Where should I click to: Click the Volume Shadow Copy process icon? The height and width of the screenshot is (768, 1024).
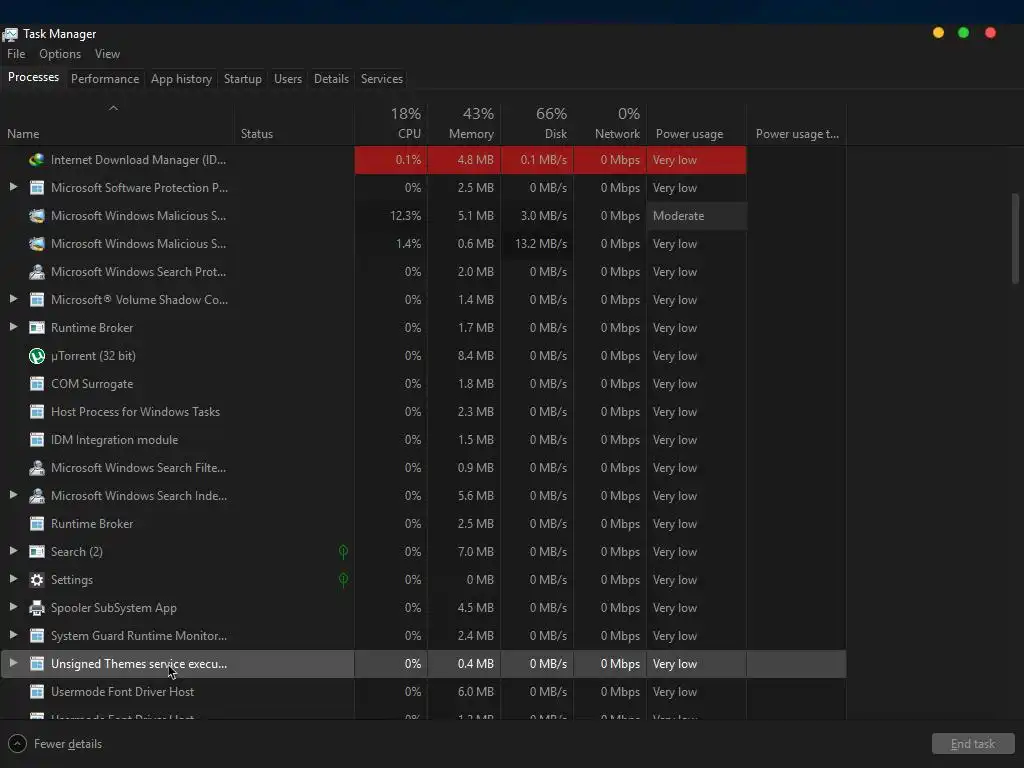(x=37, y=300)
